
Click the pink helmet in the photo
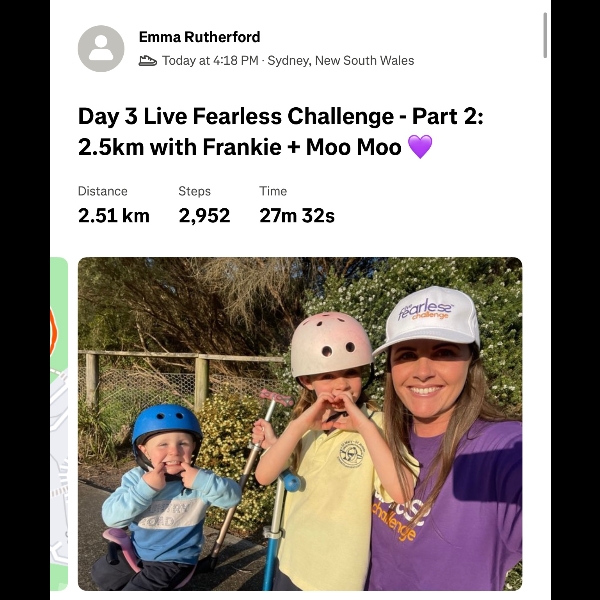(x=331, y=343)
